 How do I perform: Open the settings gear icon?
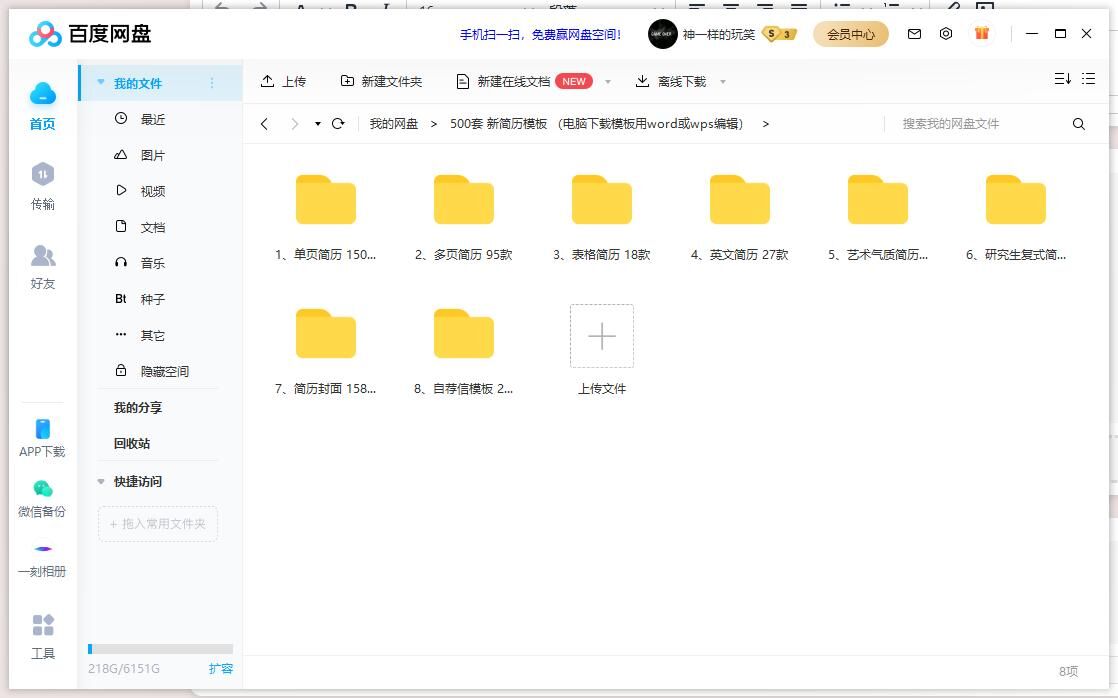tap(946, 33)
